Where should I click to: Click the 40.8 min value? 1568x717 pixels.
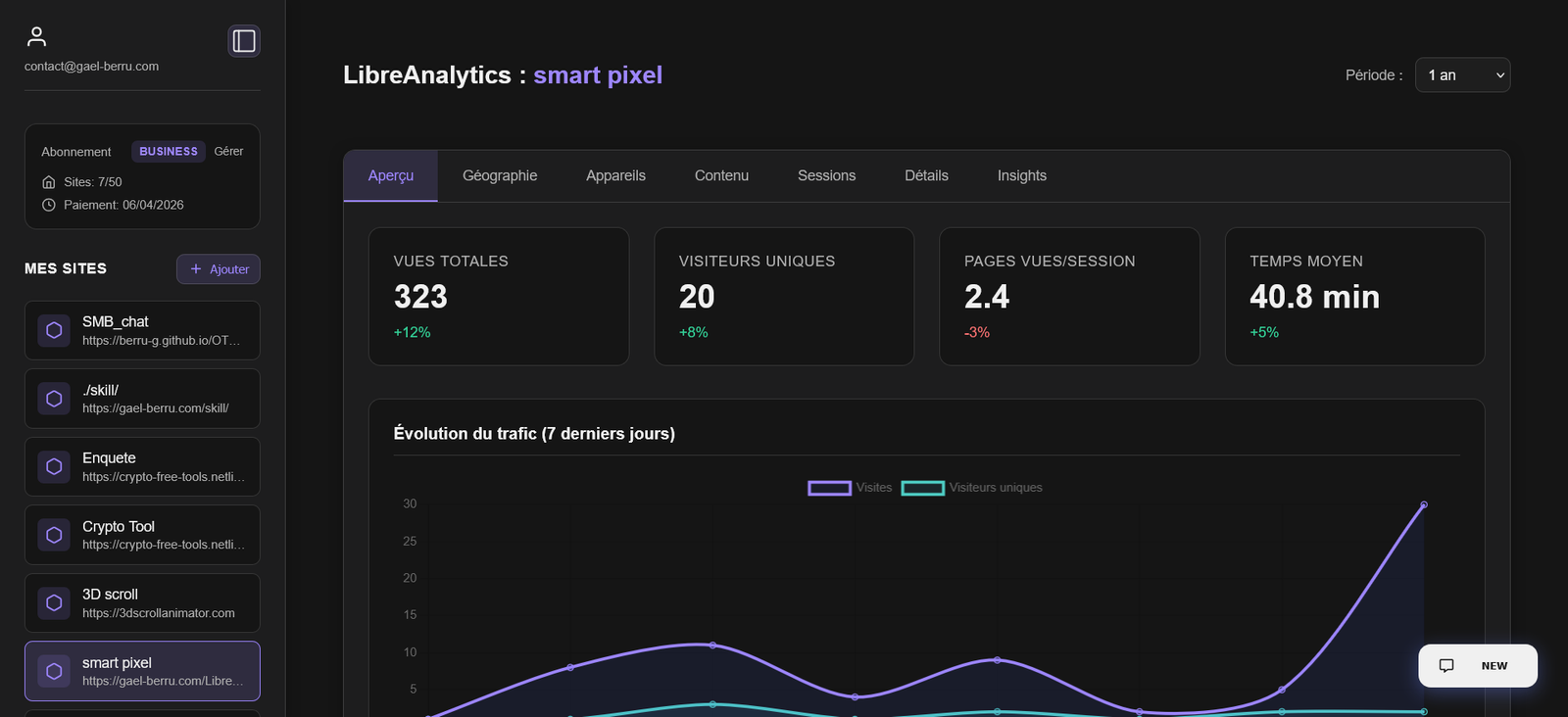click(x=1314, y=297)
